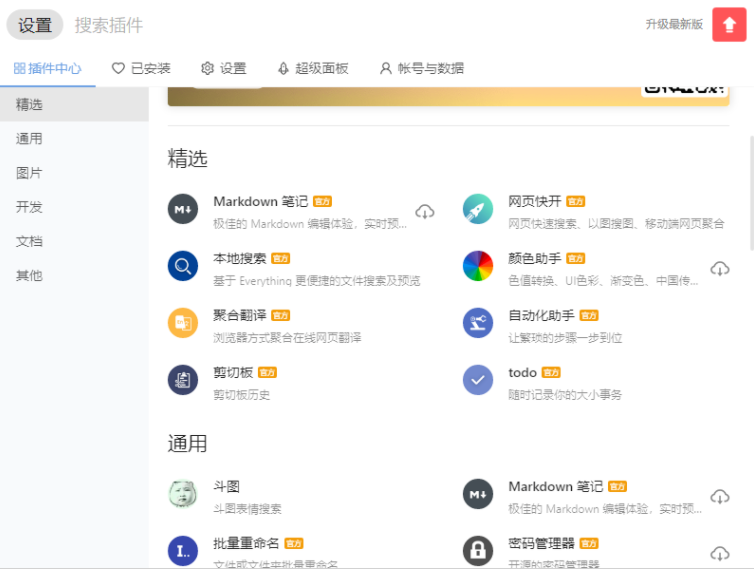Click the 浏览器方式聚合在线网页翻译 description

[x=287, y=338]
